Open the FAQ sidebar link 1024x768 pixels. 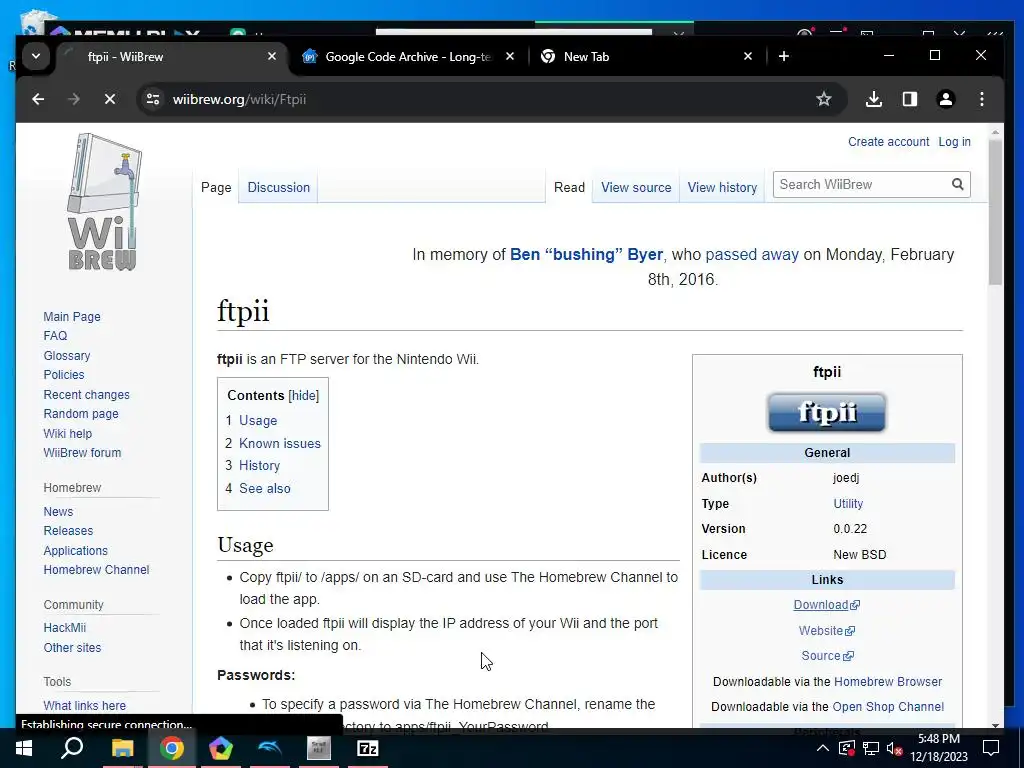(x=55, y=336)
